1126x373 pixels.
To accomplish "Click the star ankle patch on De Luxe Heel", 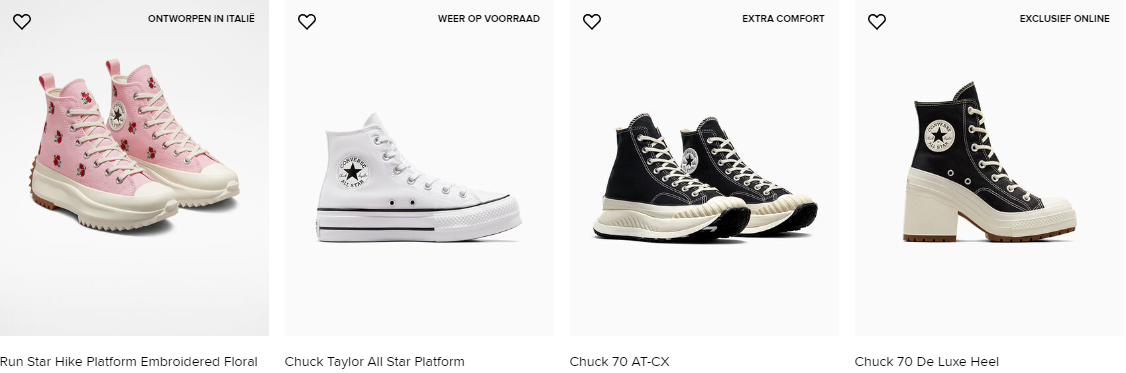I will click(x=939, y=135).
